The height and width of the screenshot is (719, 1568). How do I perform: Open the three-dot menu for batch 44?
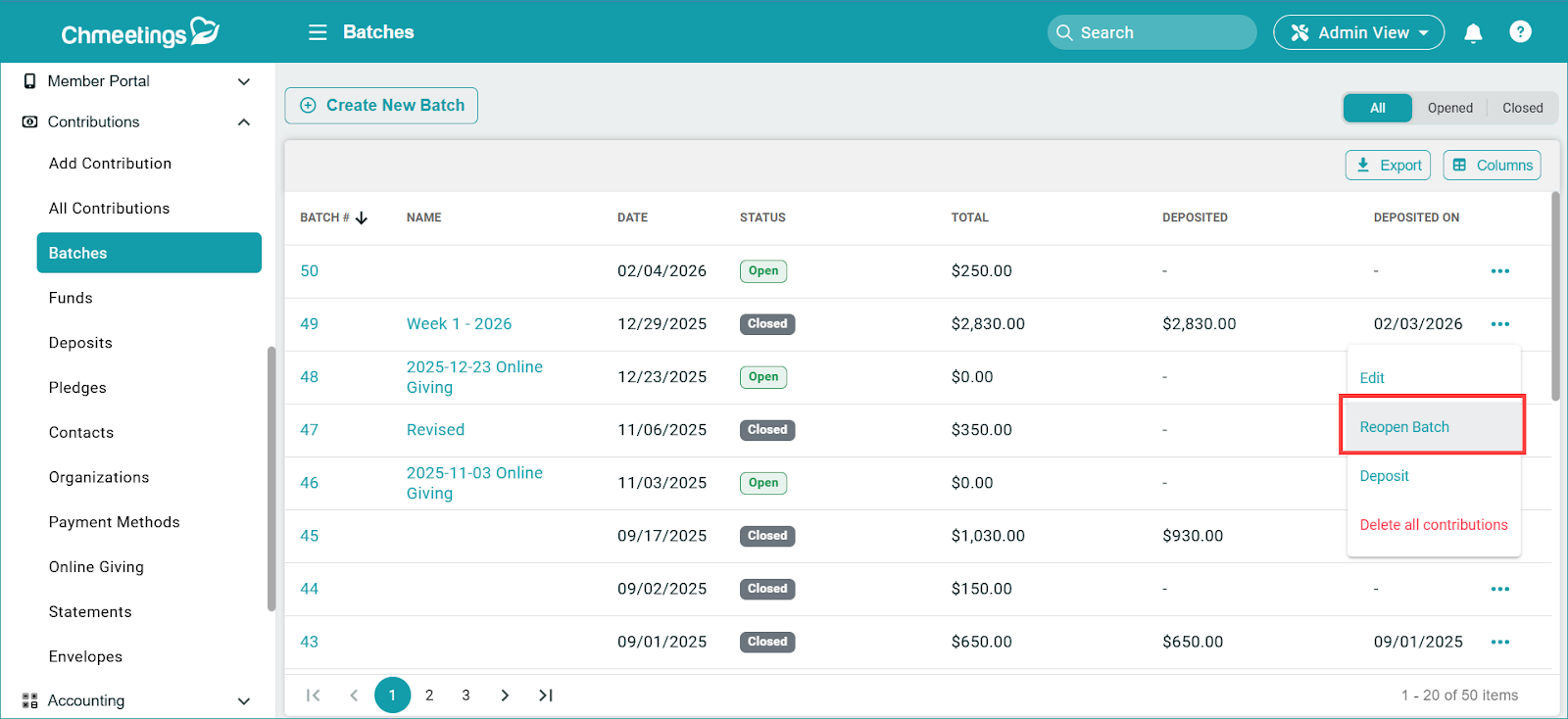[x=1499, y=589]
